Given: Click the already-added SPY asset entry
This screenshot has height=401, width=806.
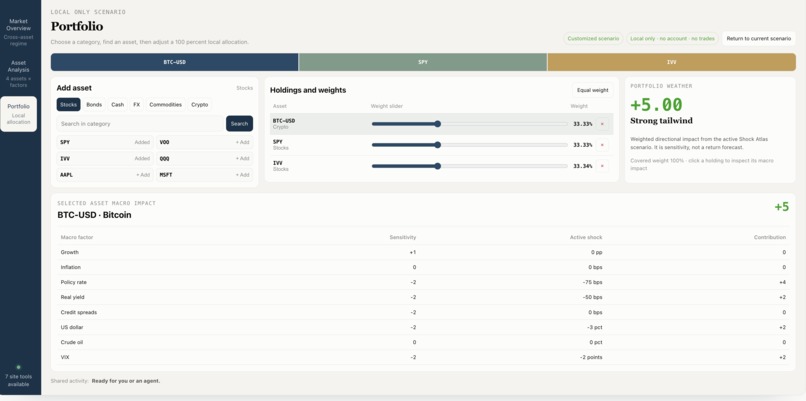Looking at the screenshot, I should point(105,142).
